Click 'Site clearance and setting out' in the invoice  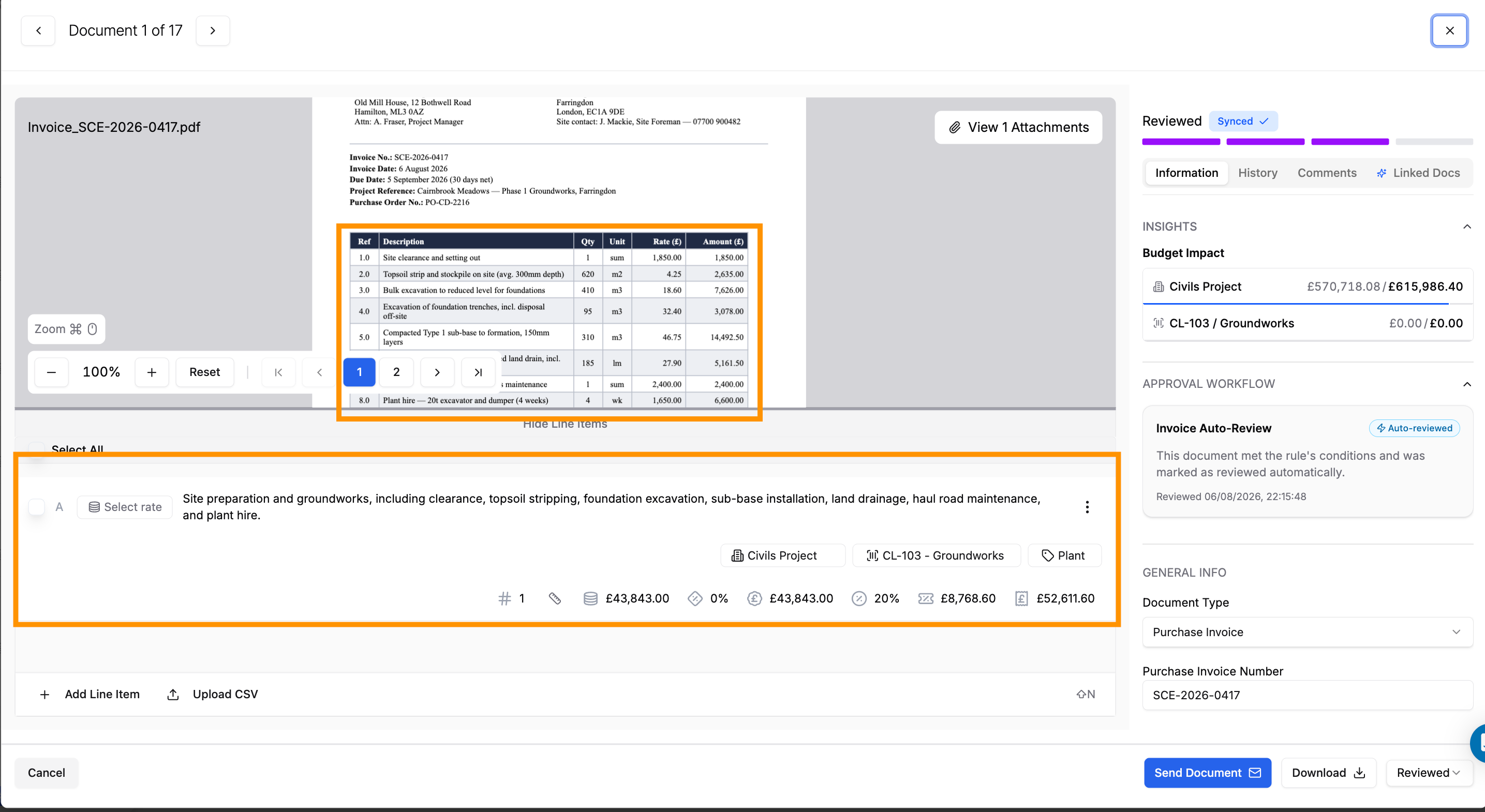[x=431, y=258]
